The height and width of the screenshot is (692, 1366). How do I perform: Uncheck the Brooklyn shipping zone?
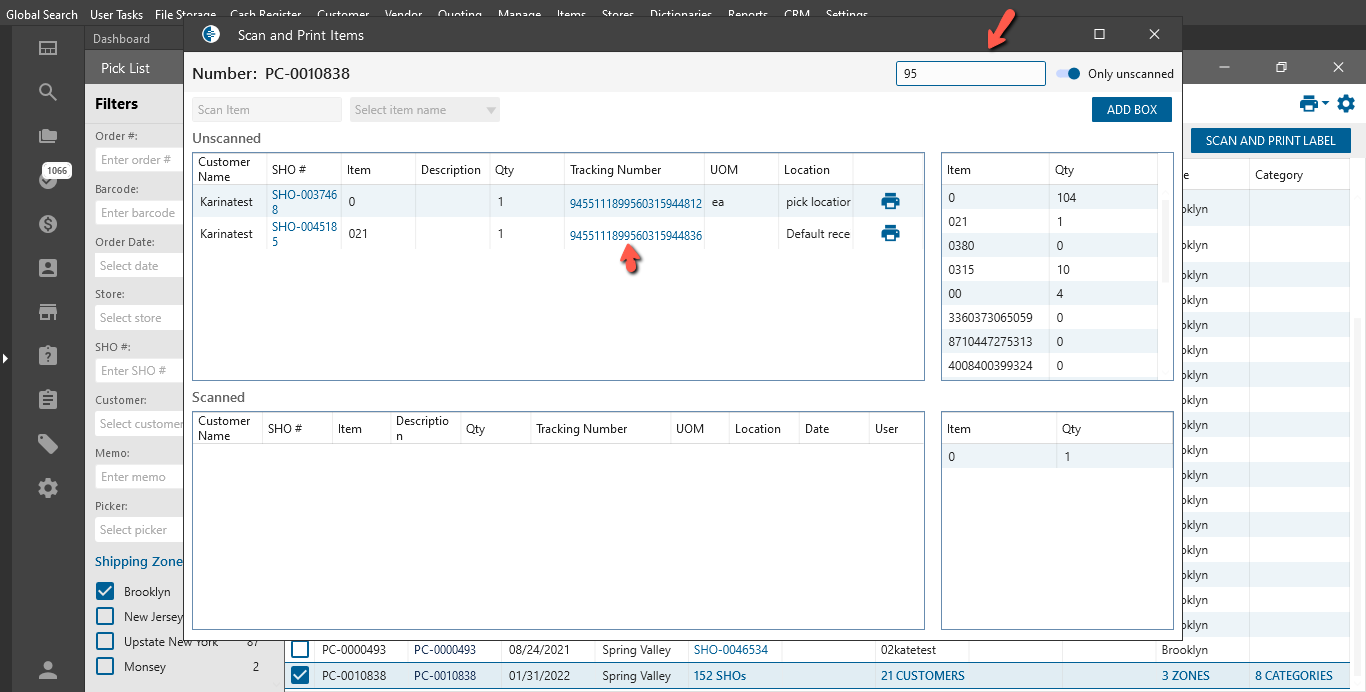[105, 591]
